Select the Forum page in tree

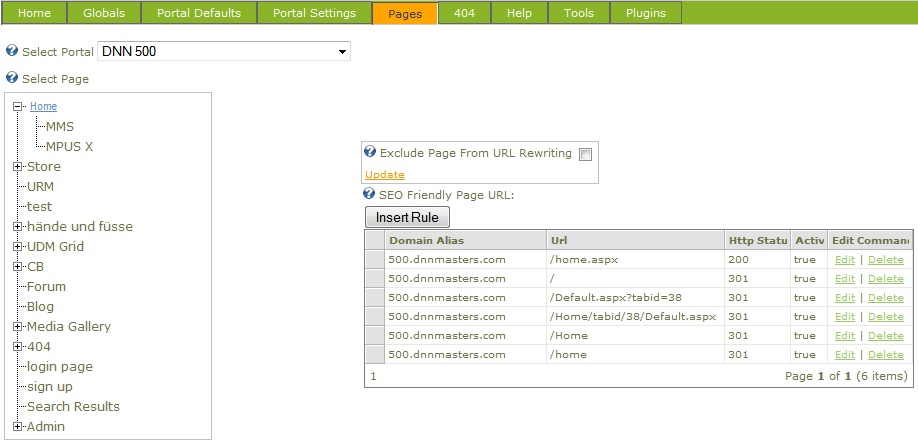pos(46,287)
